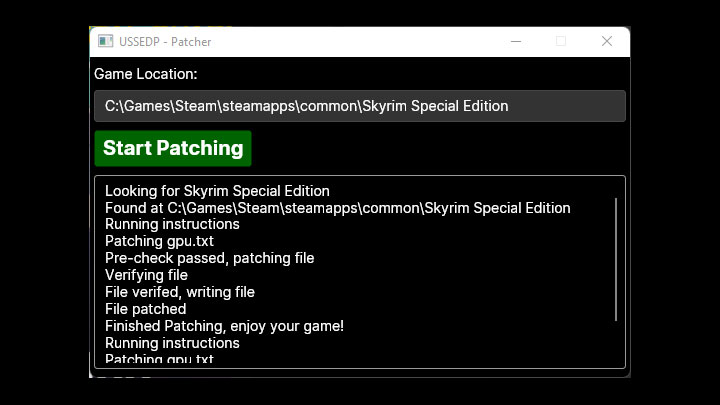Viewport: 720px width, 405px height.
Task: Click the Start Patching button
Action: [173, 148]
